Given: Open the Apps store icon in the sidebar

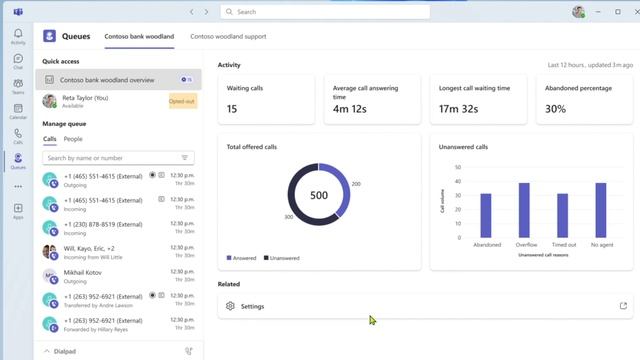Looking at the screenshot, I should pos(18,211).
